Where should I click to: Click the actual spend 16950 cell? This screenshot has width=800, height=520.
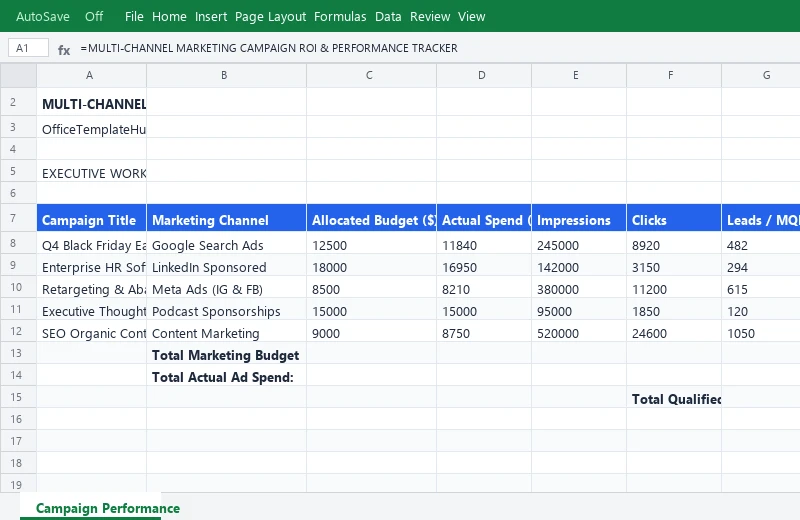(x=484, y=265)
